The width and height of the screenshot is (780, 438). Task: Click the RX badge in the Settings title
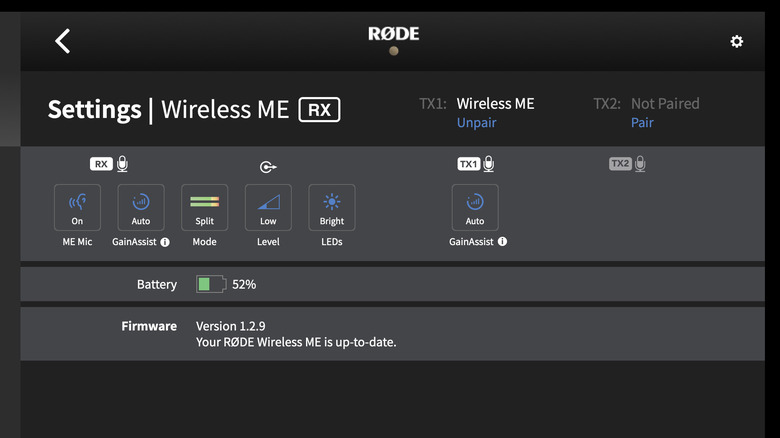(x=319, y=109)
